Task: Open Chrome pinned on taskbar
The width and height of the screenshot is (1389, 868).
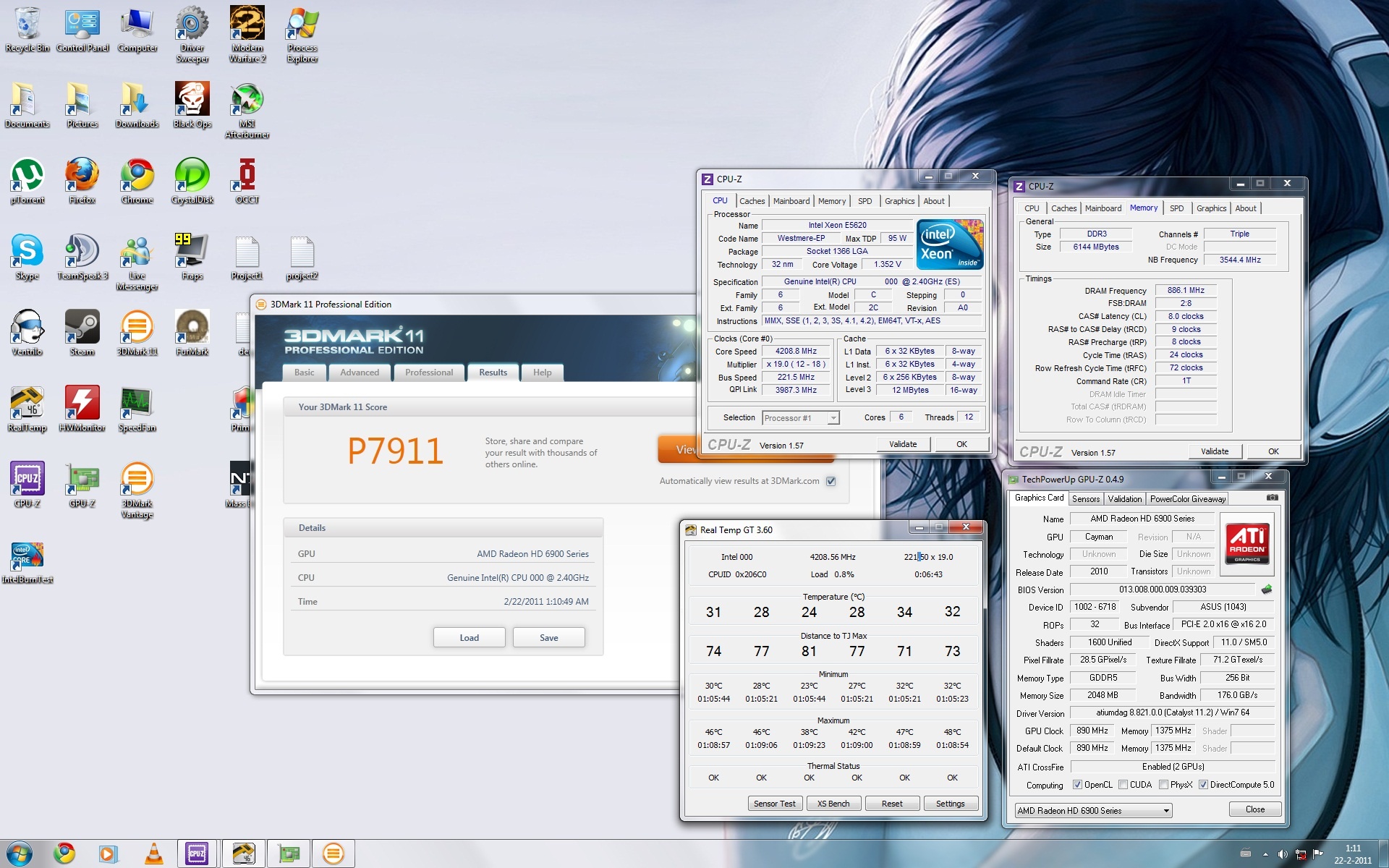Action: (64, 854)
